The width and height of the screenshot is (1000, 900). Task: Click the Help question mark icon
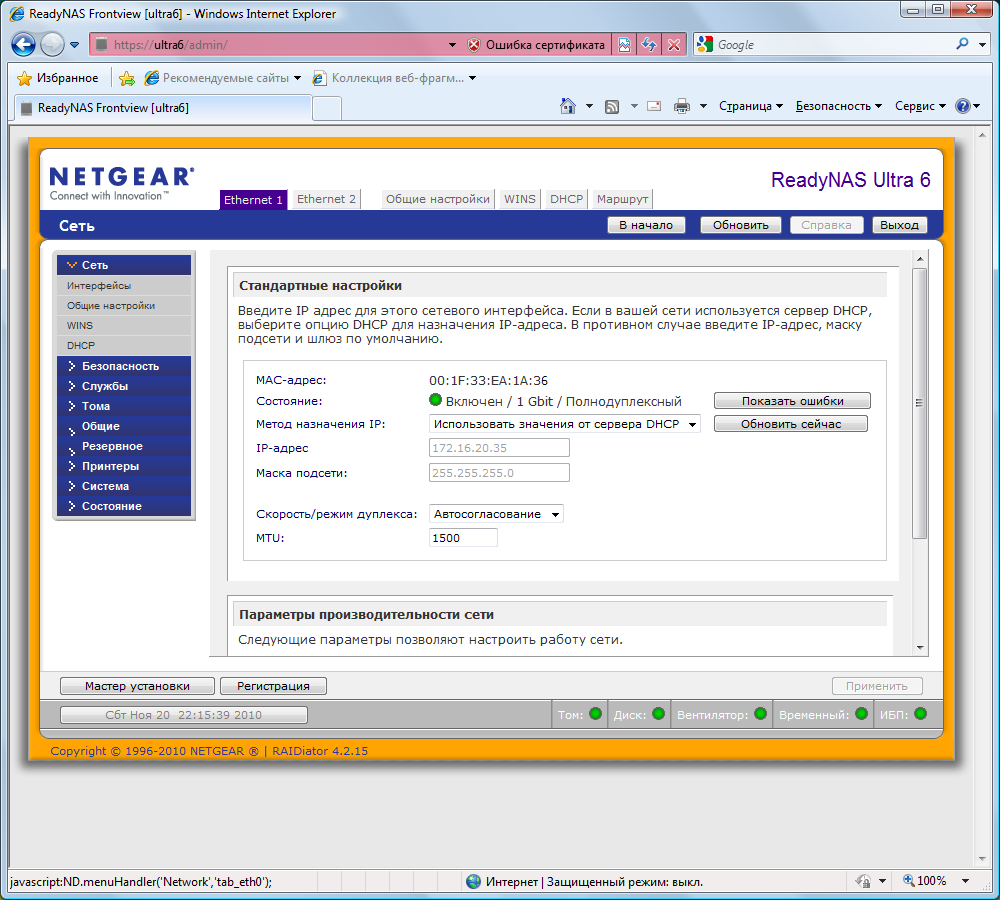point(962,106)
